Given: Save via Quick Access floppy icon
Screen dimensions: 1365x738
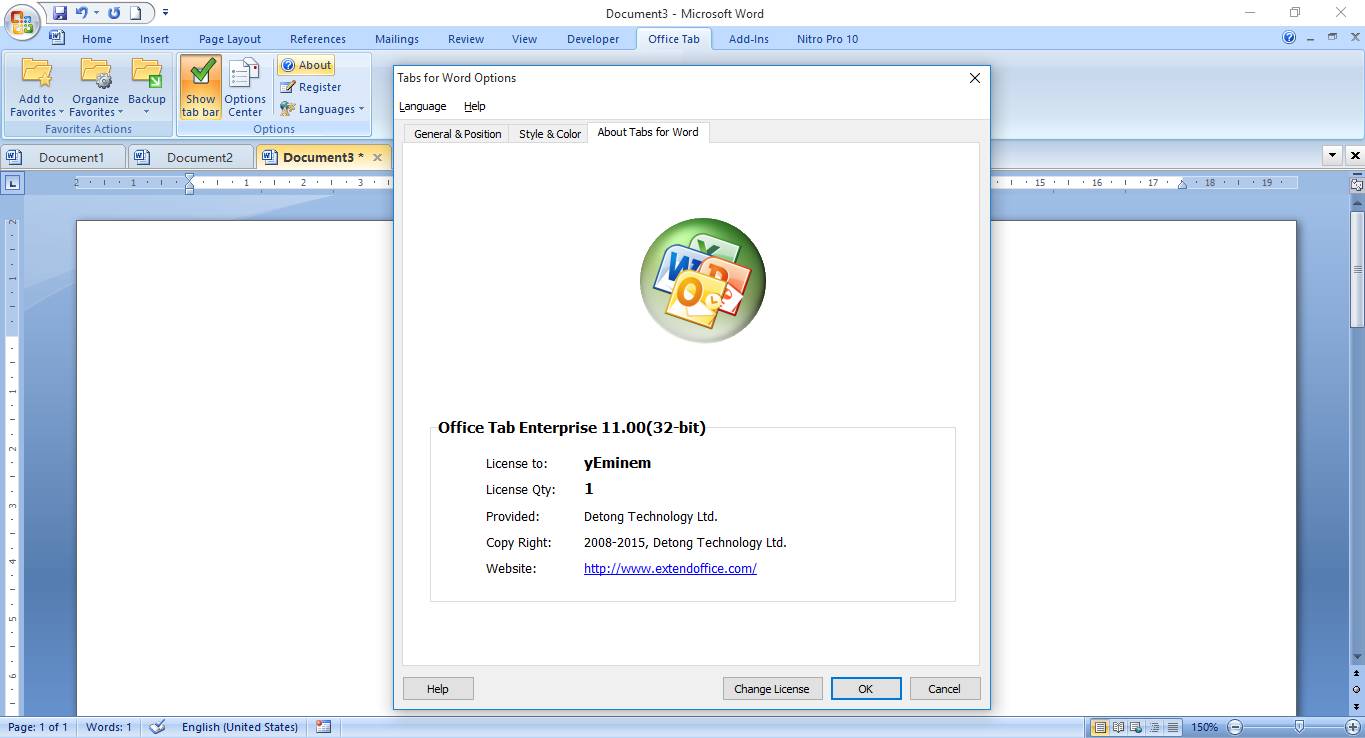Looking at the screenshot, I should [60, 13].
